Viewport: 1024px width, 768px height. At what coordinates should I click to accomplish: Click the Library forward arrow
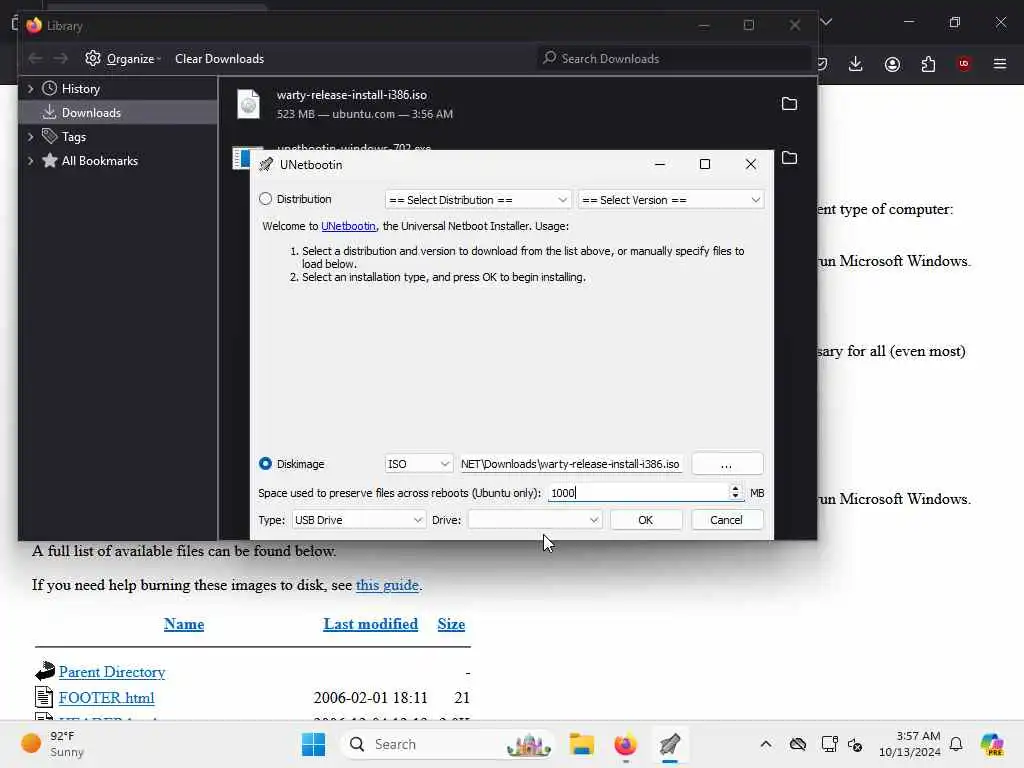click(61, 59)
